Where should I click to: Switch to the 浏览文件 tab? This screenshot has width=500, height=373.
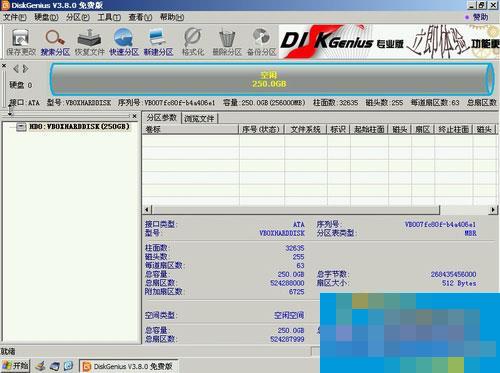click(199, 118)
